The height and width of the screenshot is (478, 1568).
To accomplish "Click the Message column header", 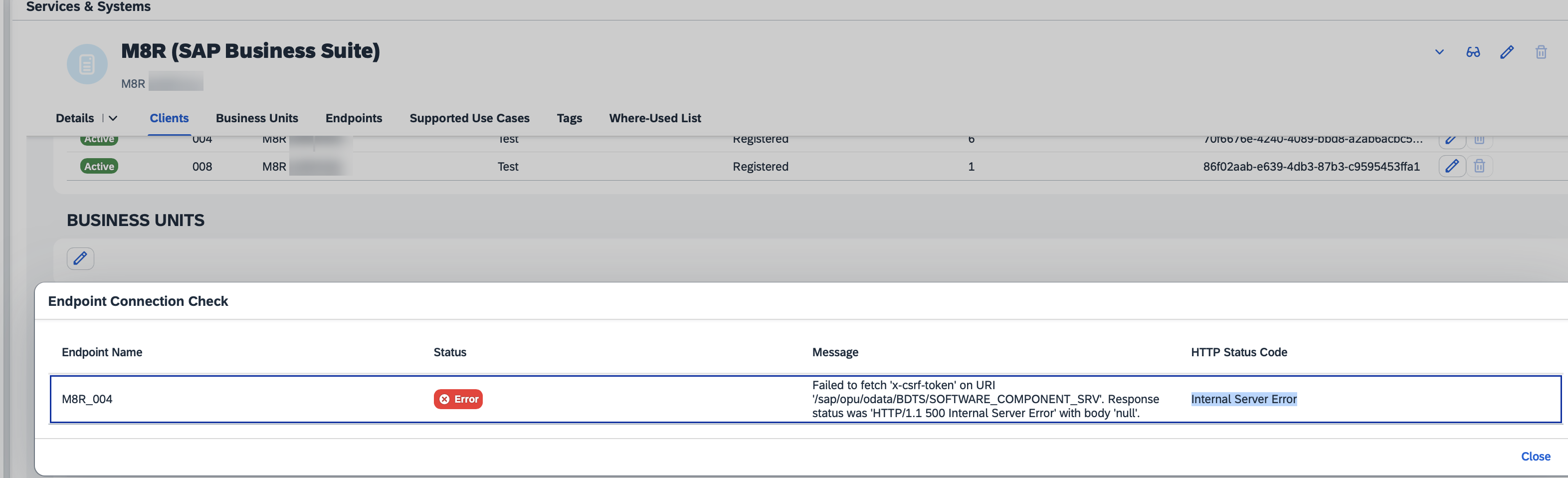I will coord(835,352).
